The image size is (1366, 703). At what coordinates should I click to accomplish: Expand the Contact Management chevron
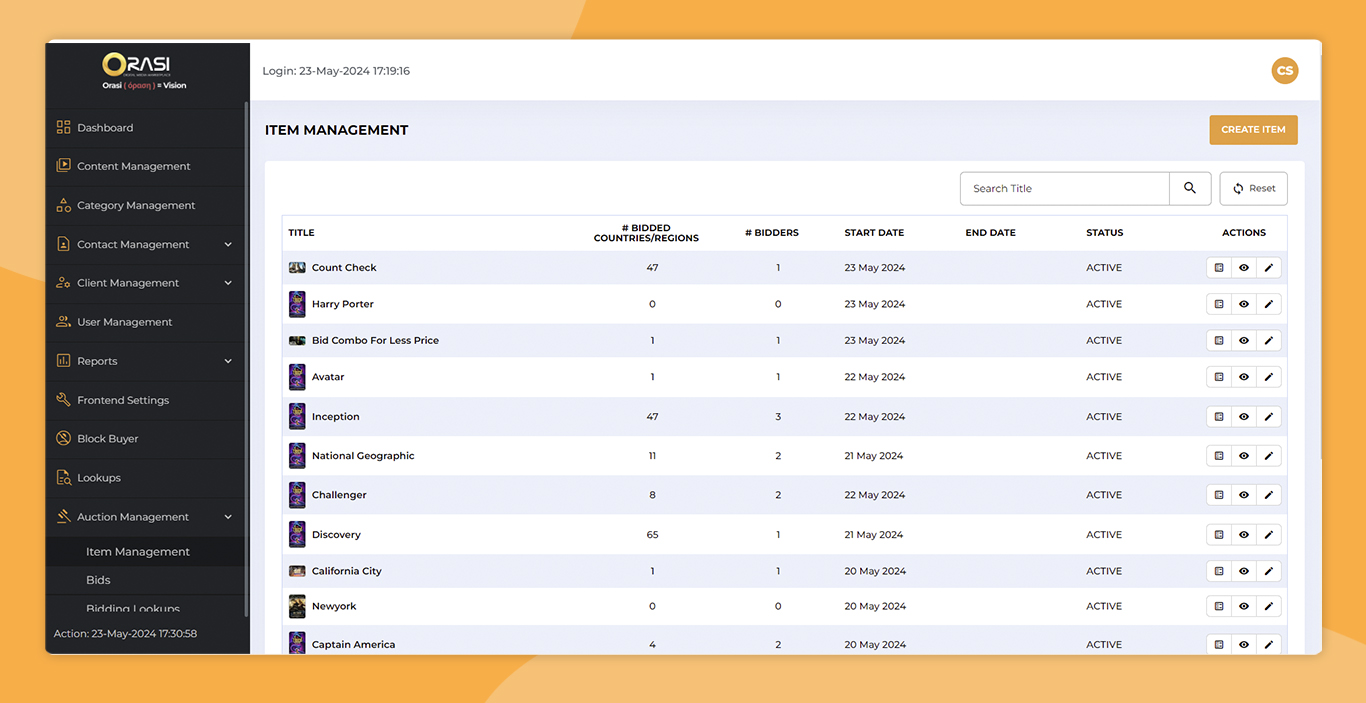(x=228, y=244)
